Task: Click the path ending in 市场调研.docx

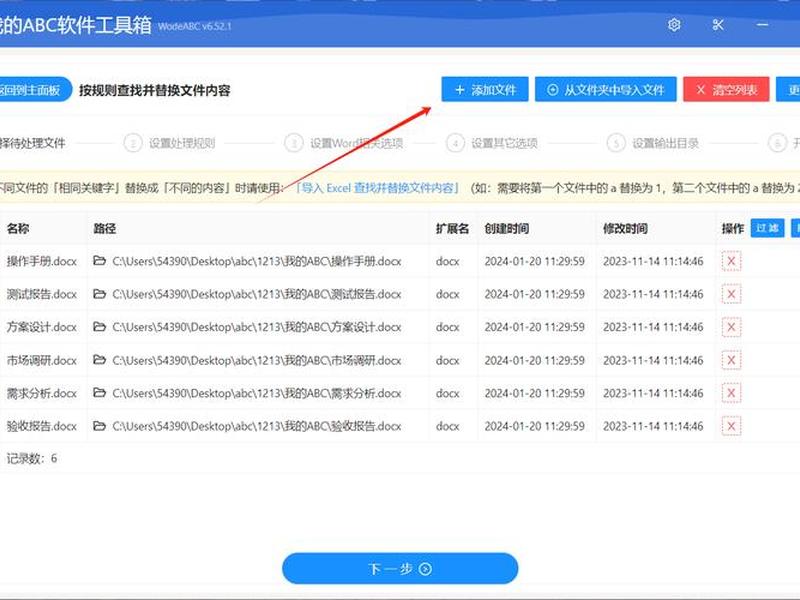Action: point(257,360)
